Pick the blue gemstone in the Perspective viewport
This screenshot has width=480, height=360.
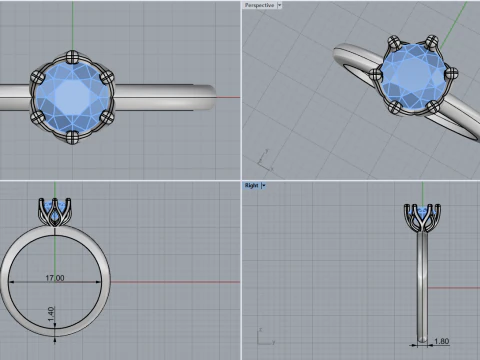pyautogui.click(x=414, y=77)
